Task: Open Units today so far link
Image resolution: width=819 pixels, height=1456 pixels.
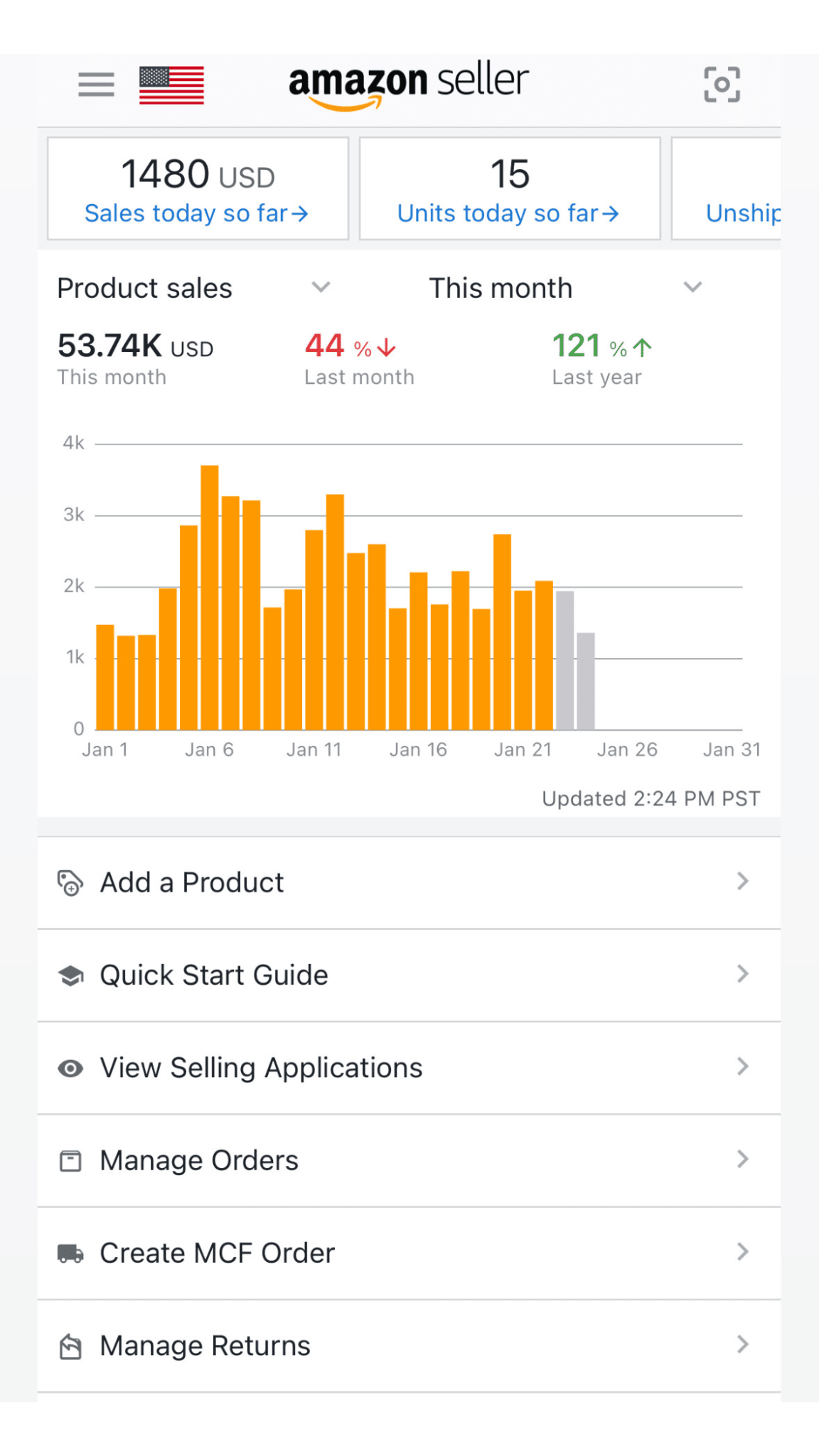Action: (508, 213)
